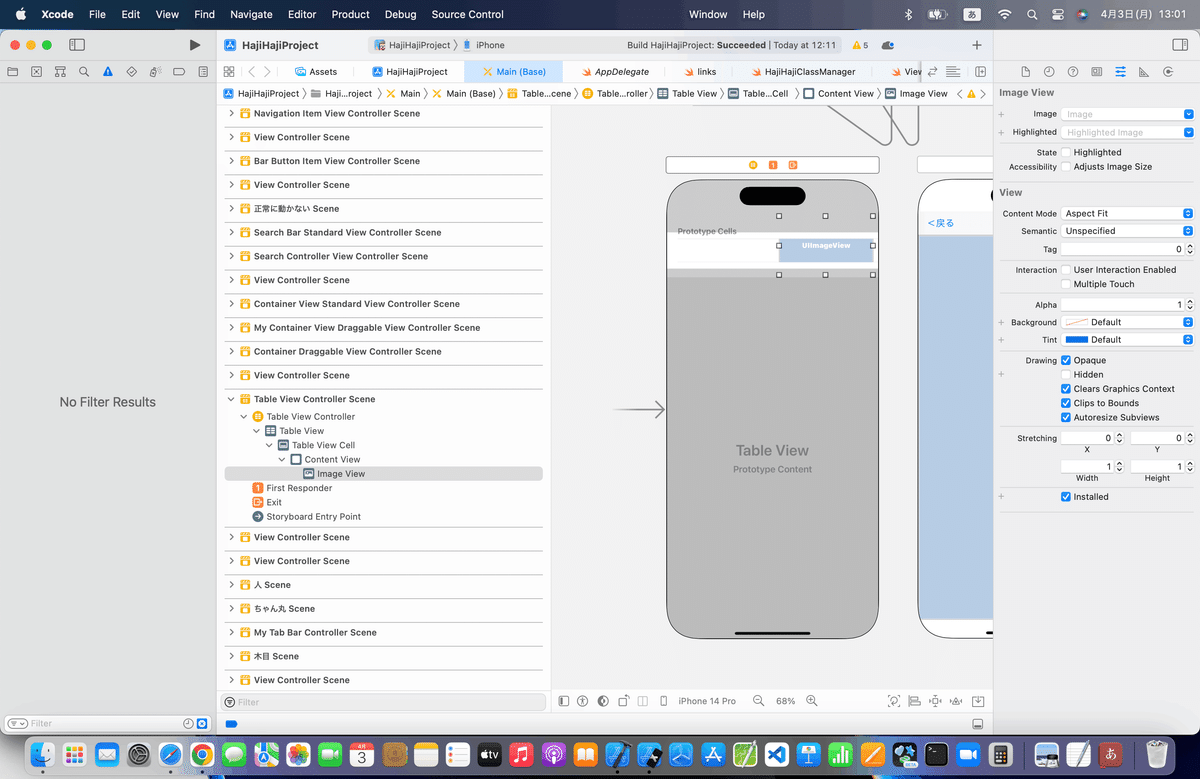
Task: Open the Source Control menu
Action: point(468,14)
